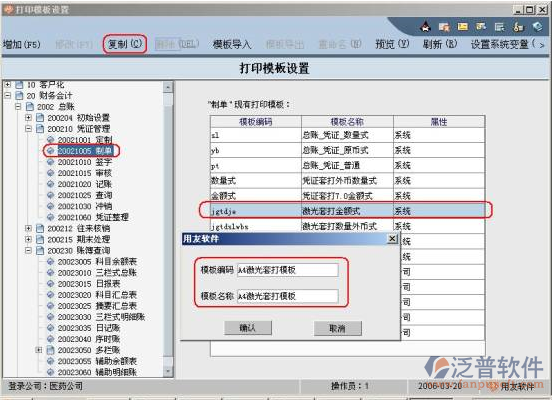This screenshot has width=554, height=400.
Task: Close the 用友软件 dialog
Action: coord(393,239)
